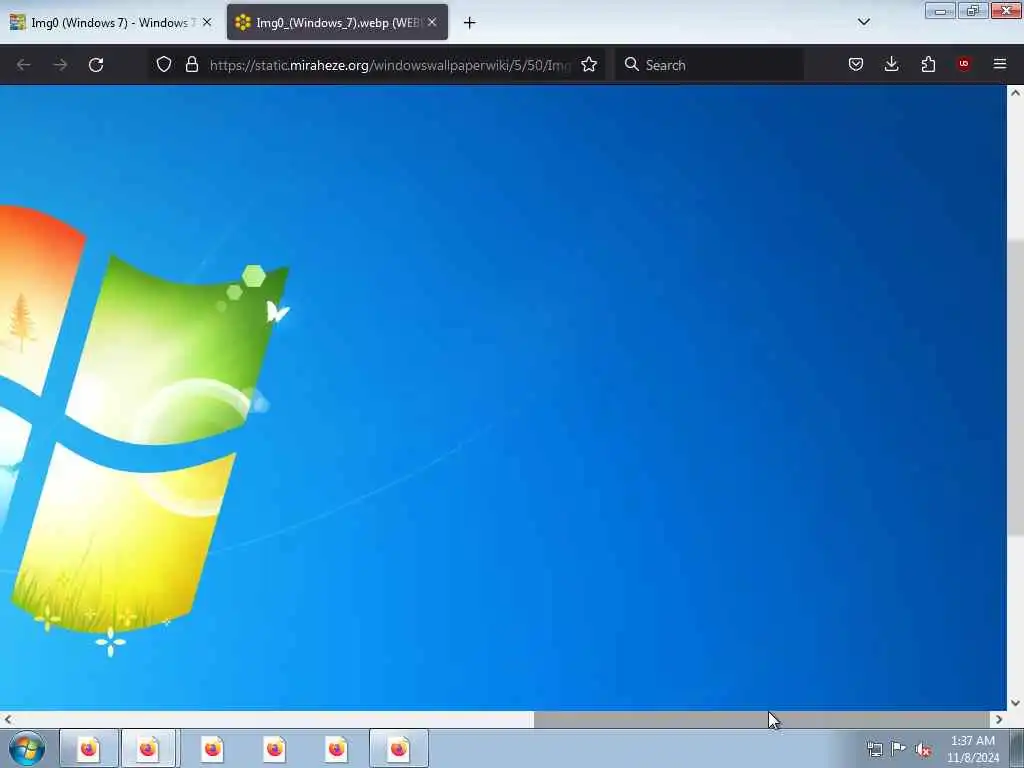The height and width of the screenshot is (768, 1024).
Task: Click the scroll down arrow
Action: pyautogui.click(x=1015, y=703)
